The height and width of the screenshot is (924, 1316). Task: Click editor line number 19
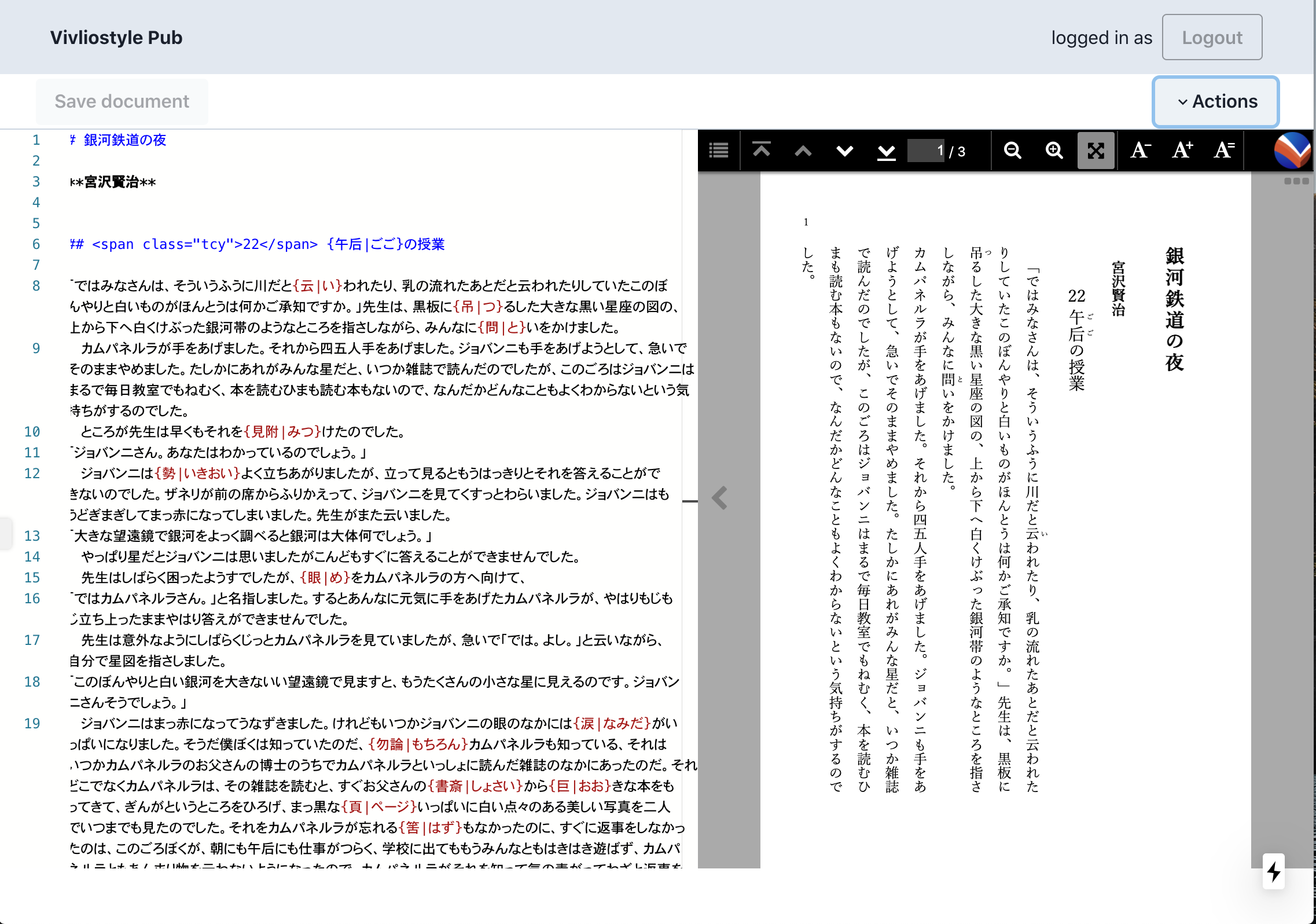coord(32,723)
